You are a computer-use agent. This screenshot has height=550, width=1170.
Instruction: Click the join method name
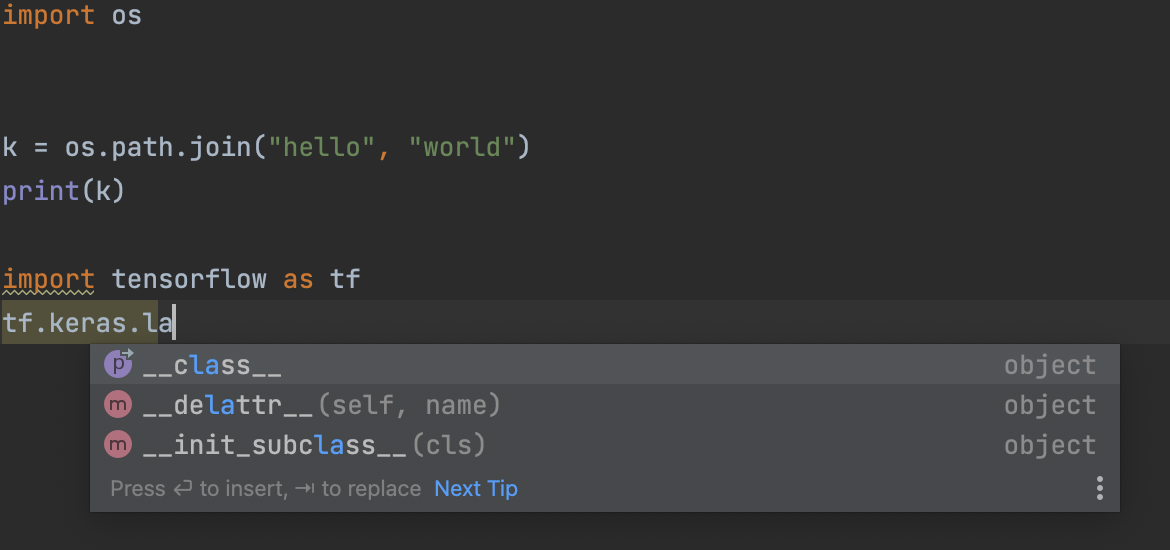pyautogui.click(x=220, y=147)
